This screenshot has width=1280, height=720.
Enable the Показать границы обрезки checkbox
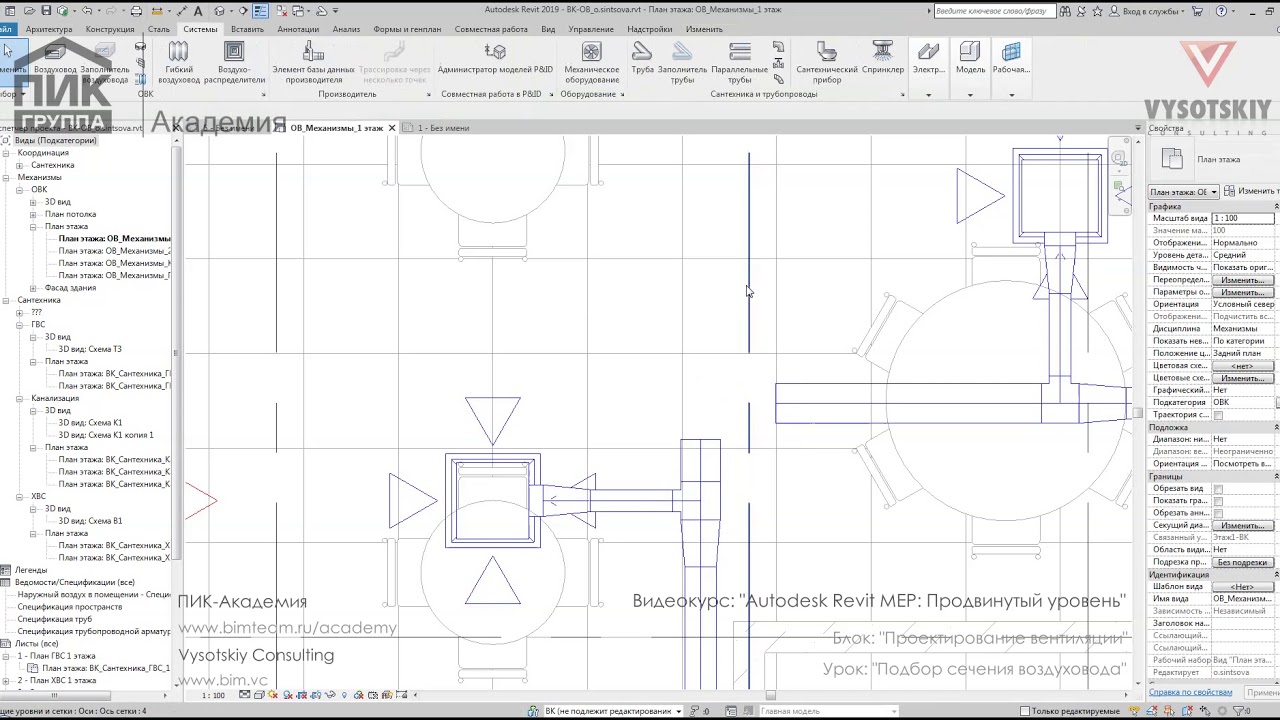(x=1218, y=501)
